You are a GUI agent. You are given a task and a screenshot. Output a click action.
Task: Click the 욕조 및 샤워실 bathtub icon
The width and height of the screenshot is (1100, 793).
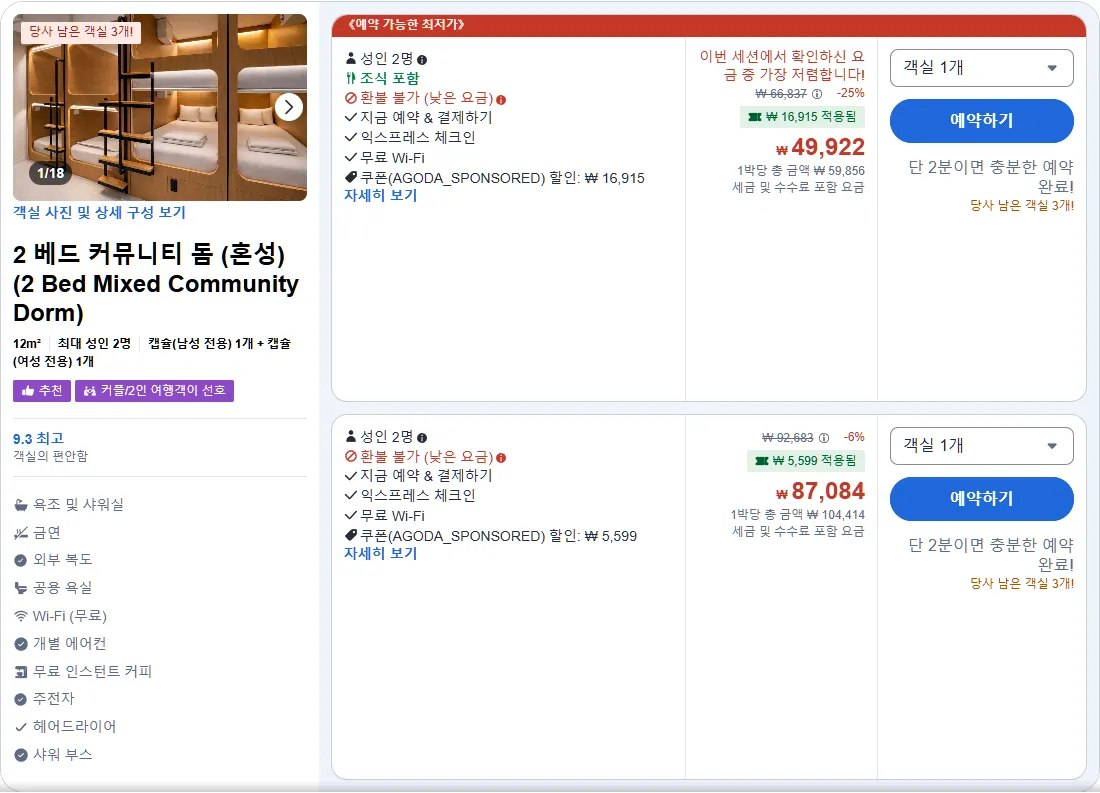point(21,505)
